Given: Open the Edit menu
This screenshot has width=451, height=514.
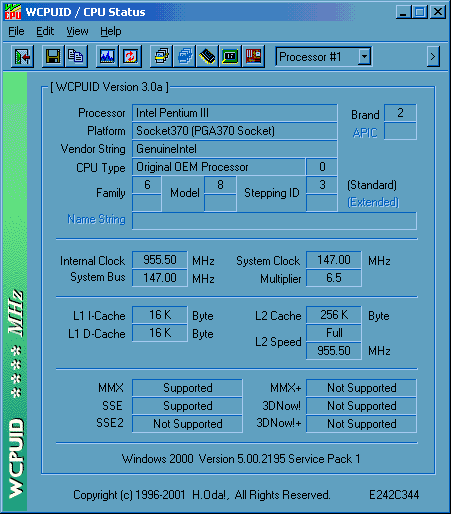Looking at the screenshot, I should pyautogui.click(x=45, y=31).
